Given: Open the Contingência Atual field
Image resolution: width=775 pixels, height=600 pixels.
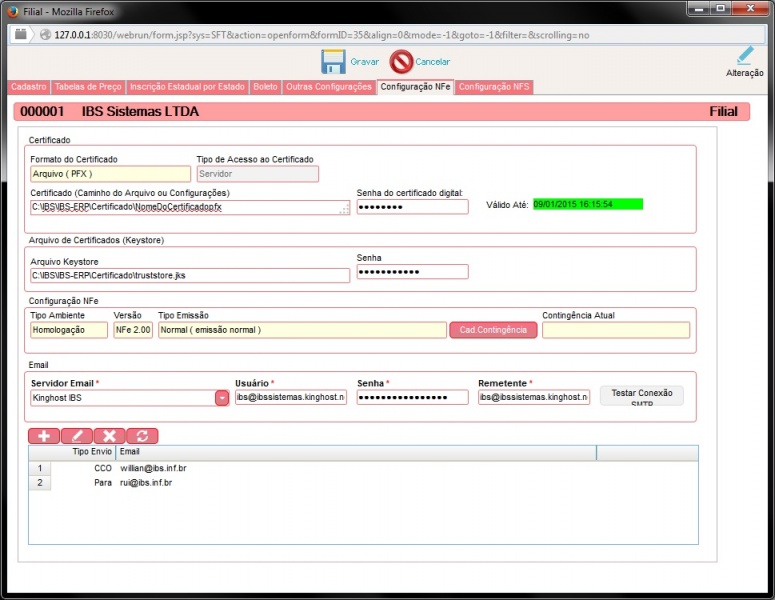Looking at the screenshot, I should 616,330.
